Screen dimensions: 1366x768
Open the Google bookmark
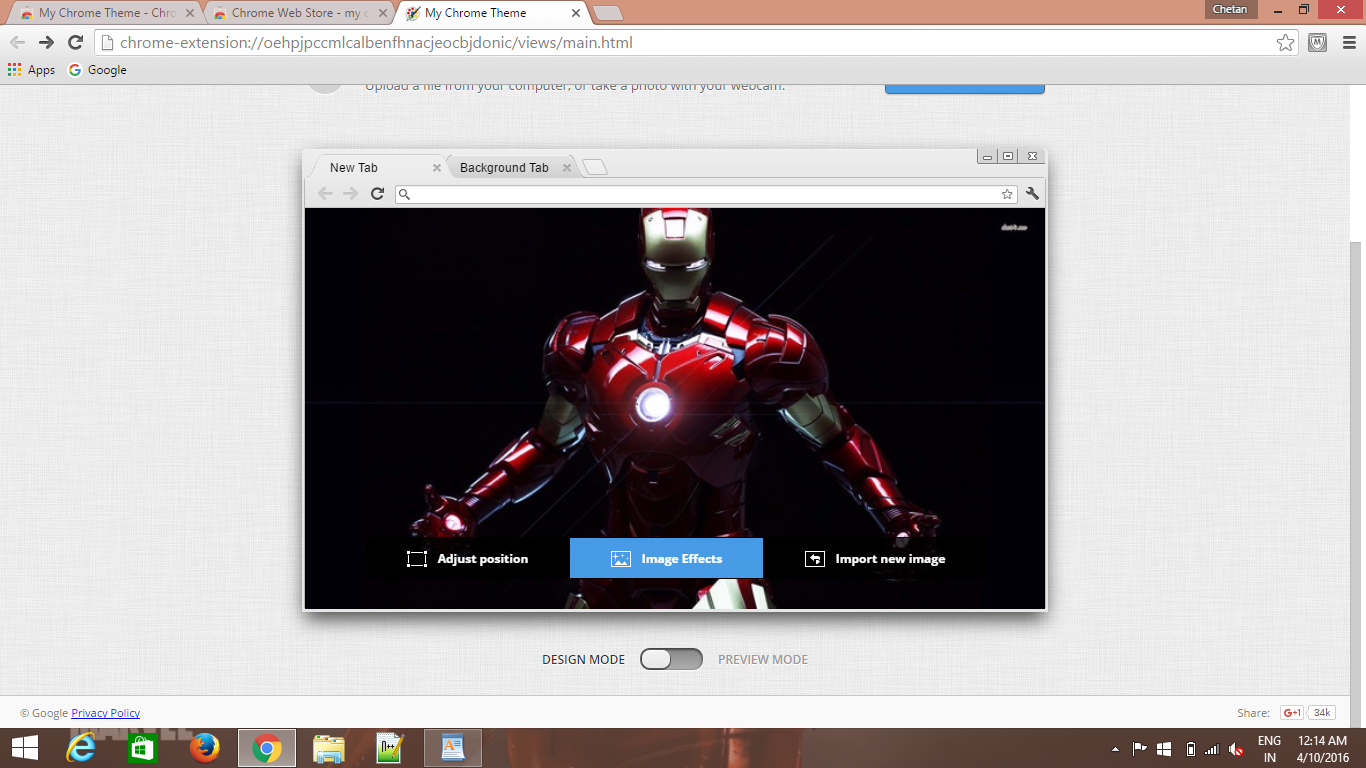(x=97, y=70)
